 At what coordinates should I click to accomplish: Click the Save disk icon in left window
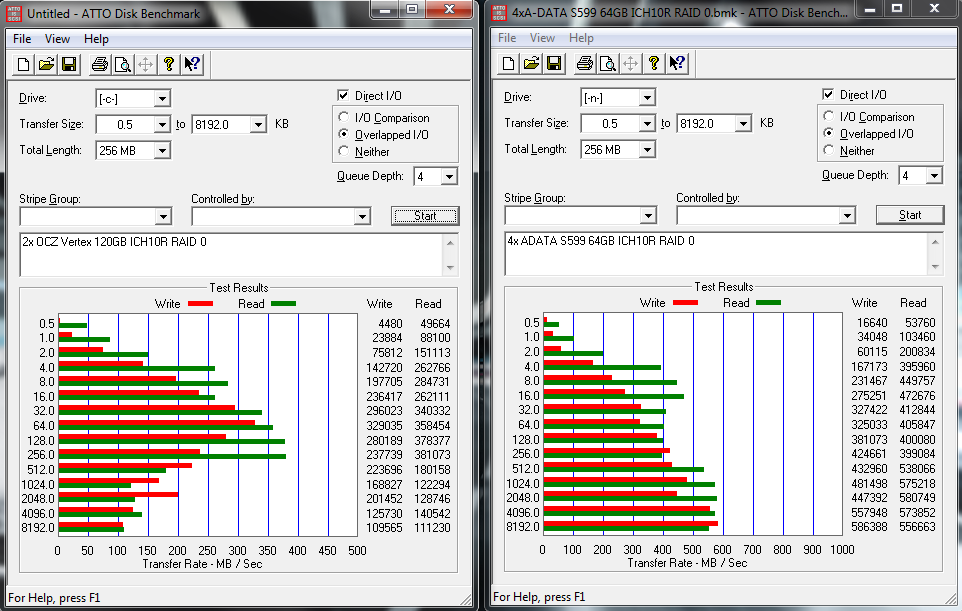pos(69,65)
